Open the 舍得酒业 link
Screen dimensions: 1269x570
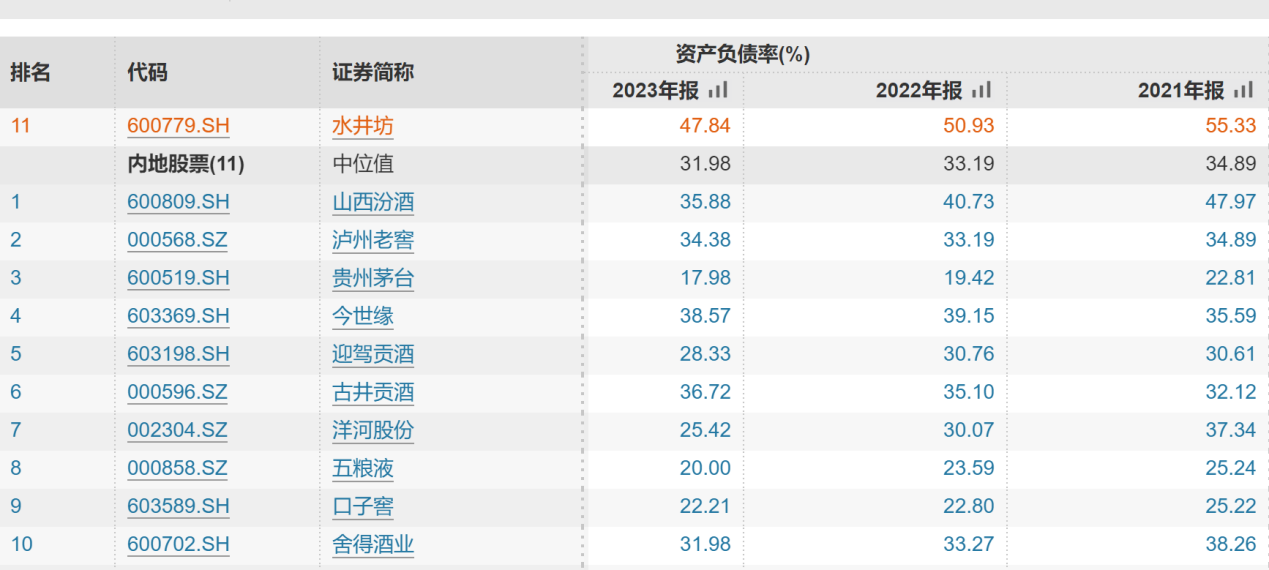[373, 544]
